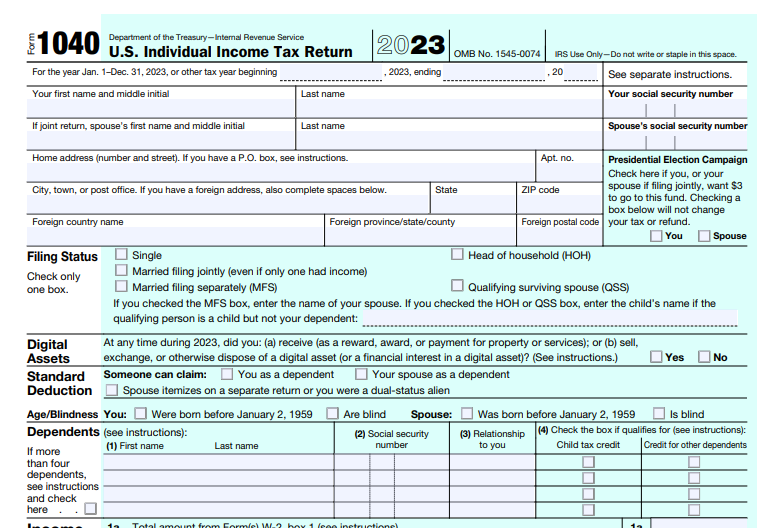
Task: Check the more than four dependents box
Action: 91,508
